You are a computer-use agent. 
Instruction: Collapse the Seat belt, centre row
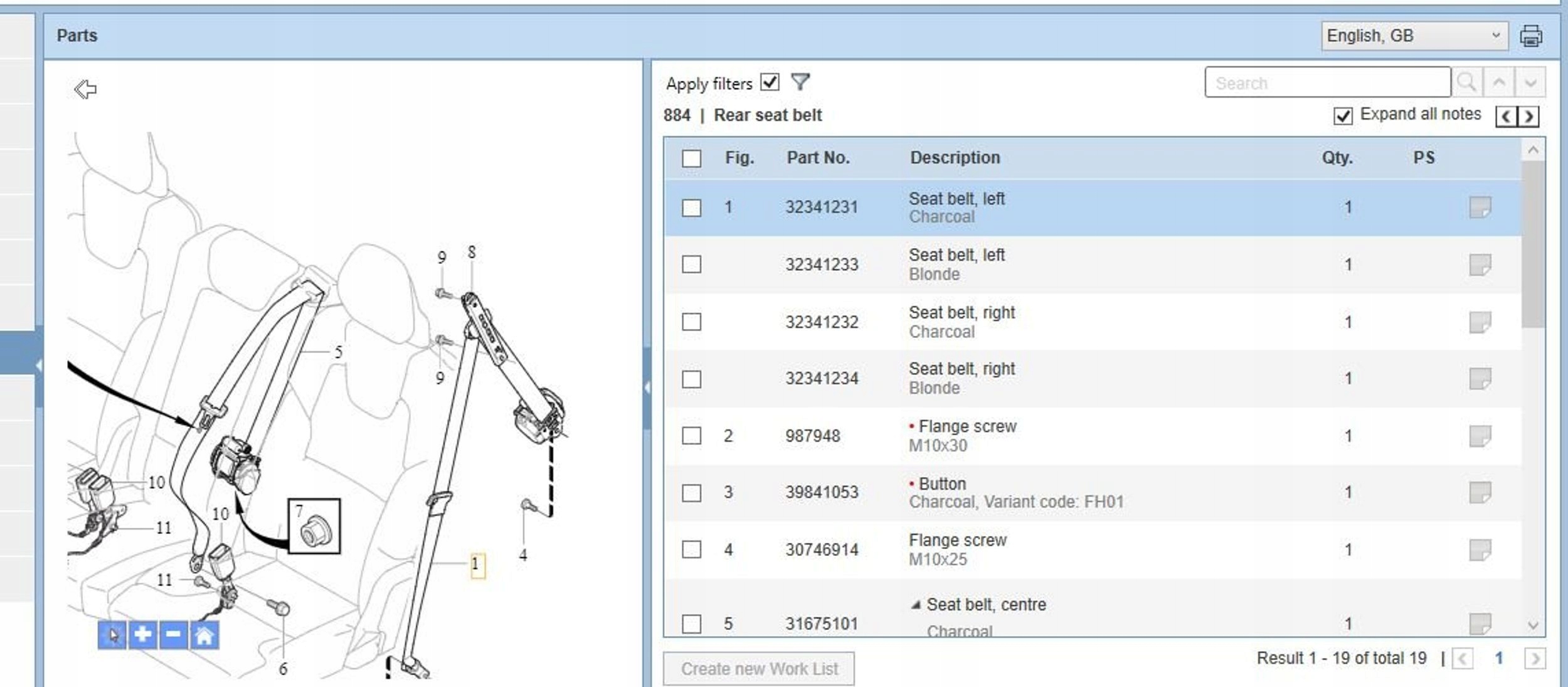(x=916, y=605)
